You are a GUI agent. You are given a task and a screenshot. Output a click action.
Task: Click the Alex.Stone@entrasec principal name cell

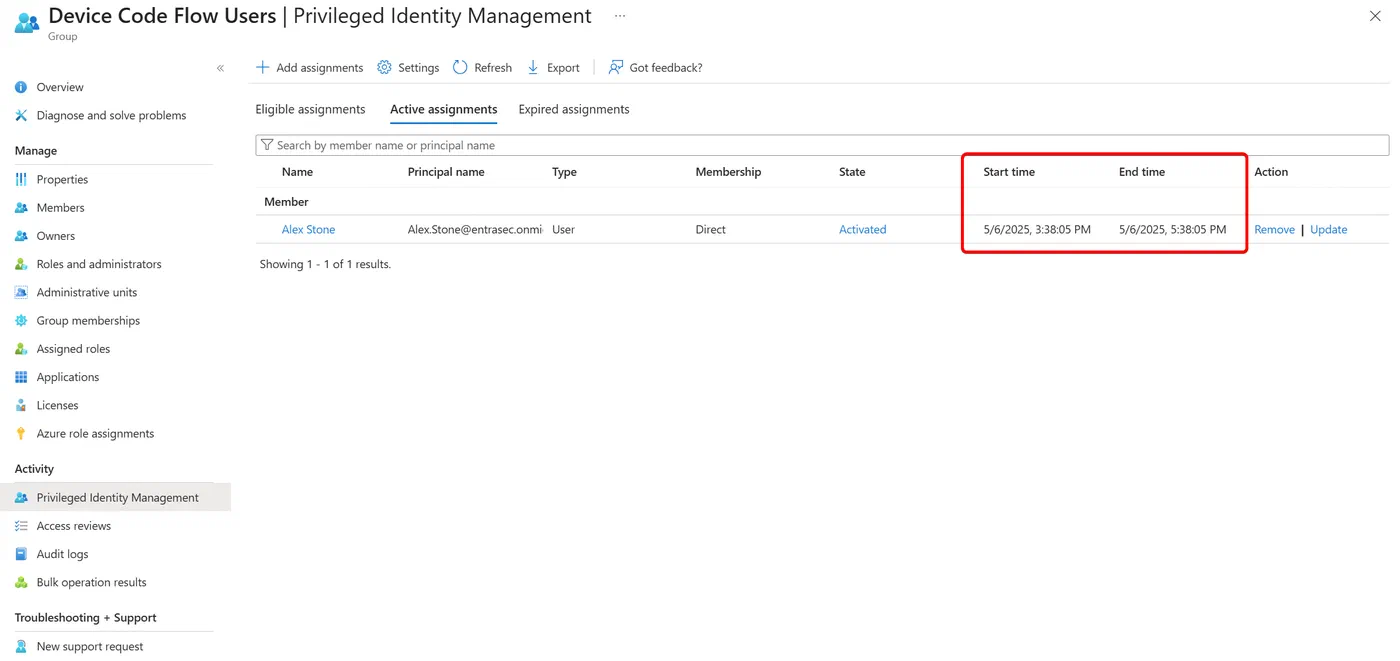click(475, 229)
